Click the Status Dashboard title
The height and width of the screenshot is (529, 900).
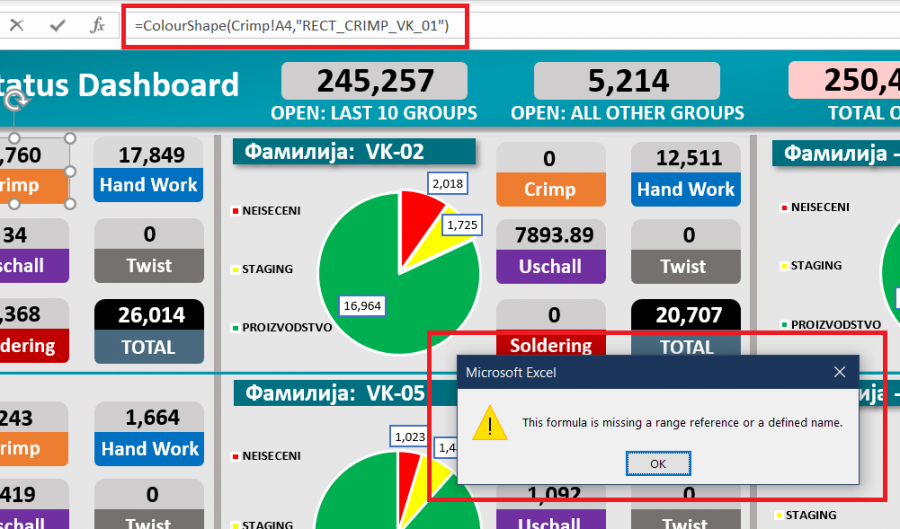coord(119,85)
